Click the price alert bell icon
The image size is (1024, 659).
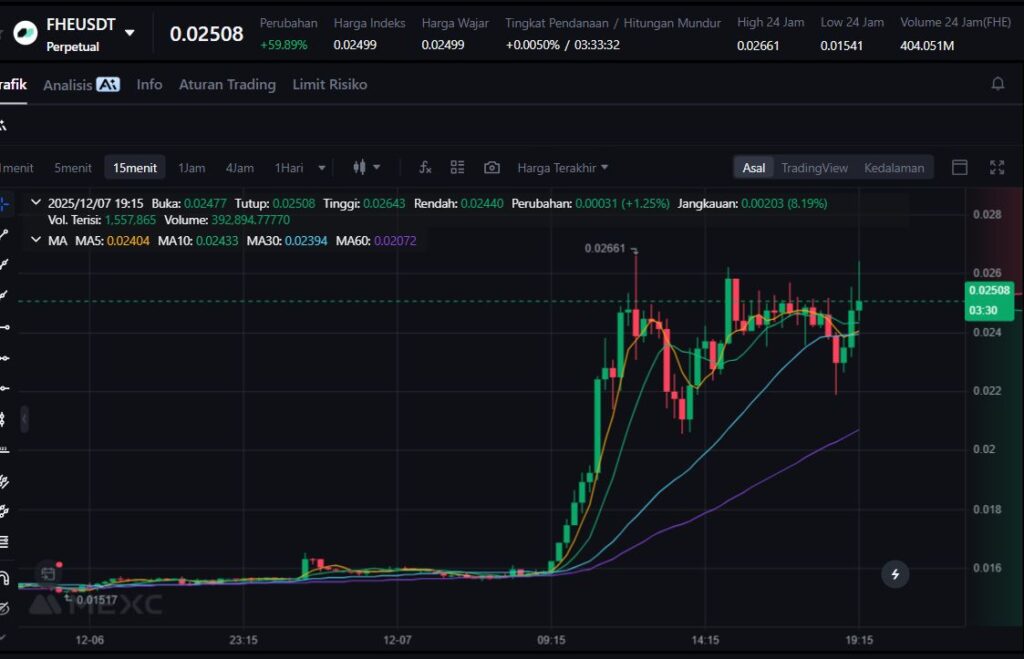pos(997,85)
